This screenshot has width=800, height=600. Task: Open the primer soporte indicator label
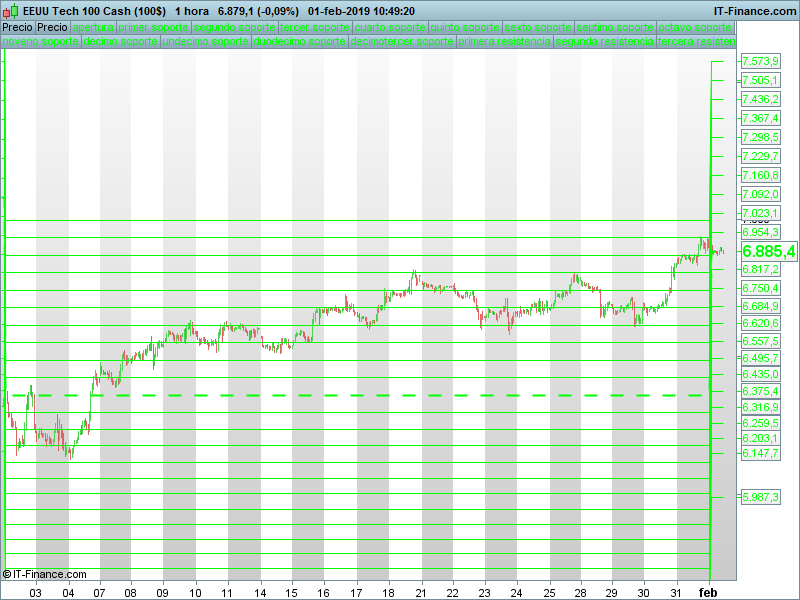153,27
